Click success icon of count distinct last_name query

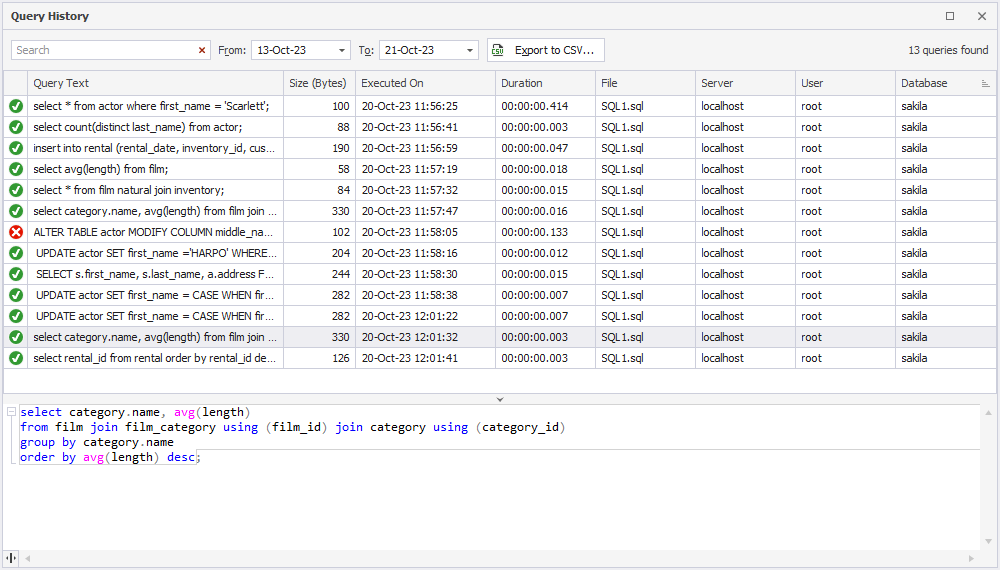point(16,127)
